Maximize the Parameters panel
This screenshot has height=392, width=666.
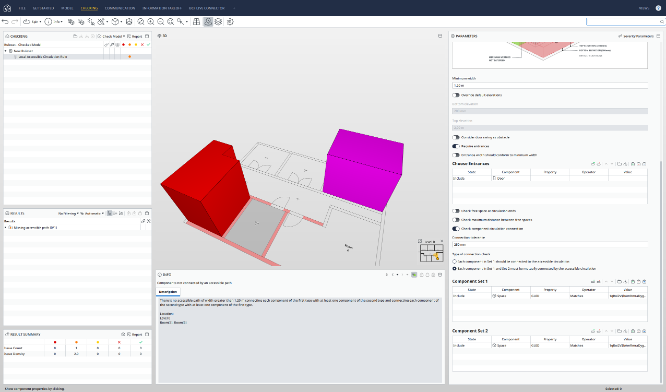coord(658,36)
